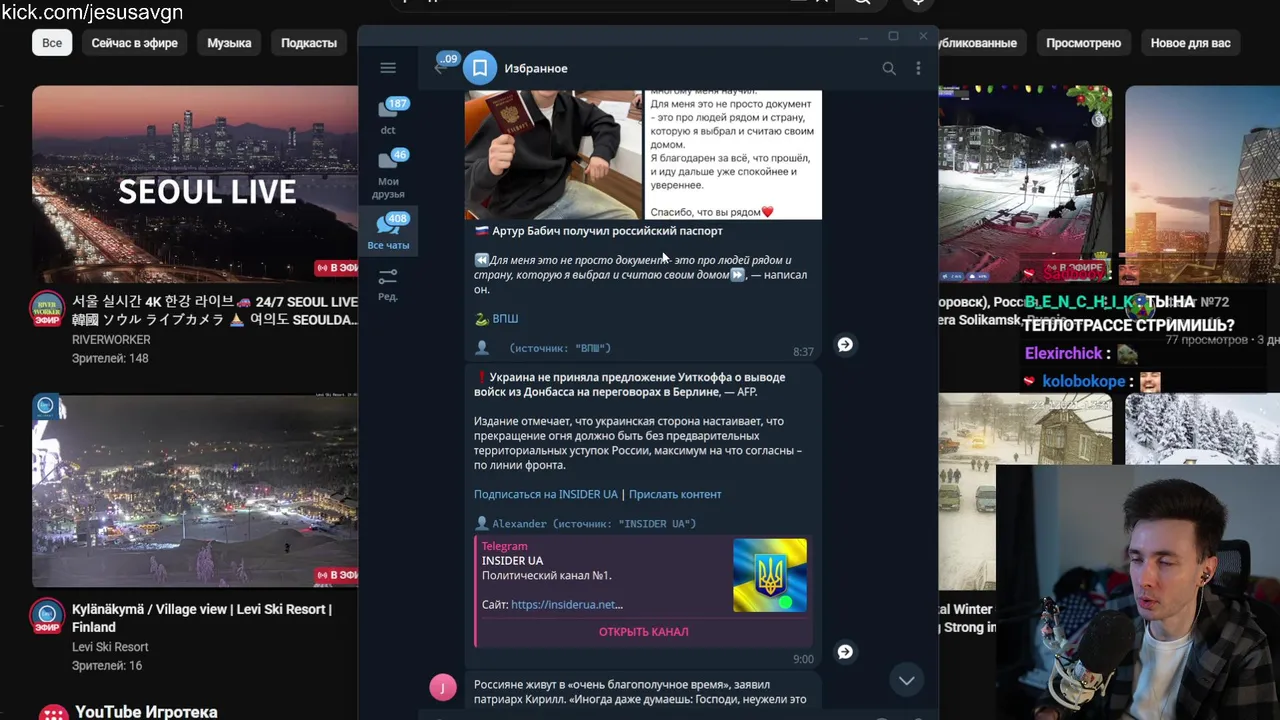Click the Прислать контент link
The width and height of the screenshot is (1280, 720).
click(x=675, y=494)
